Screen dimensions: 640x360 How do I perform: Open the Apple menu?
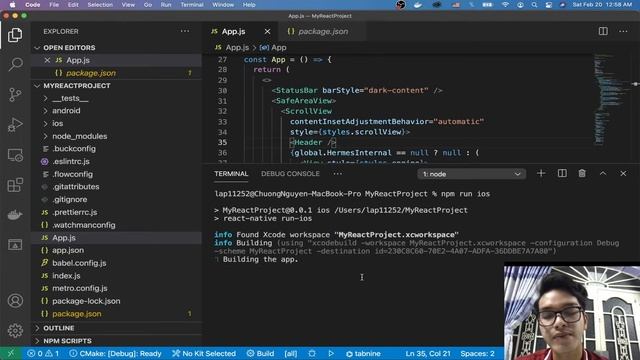(x=12, y=5)
